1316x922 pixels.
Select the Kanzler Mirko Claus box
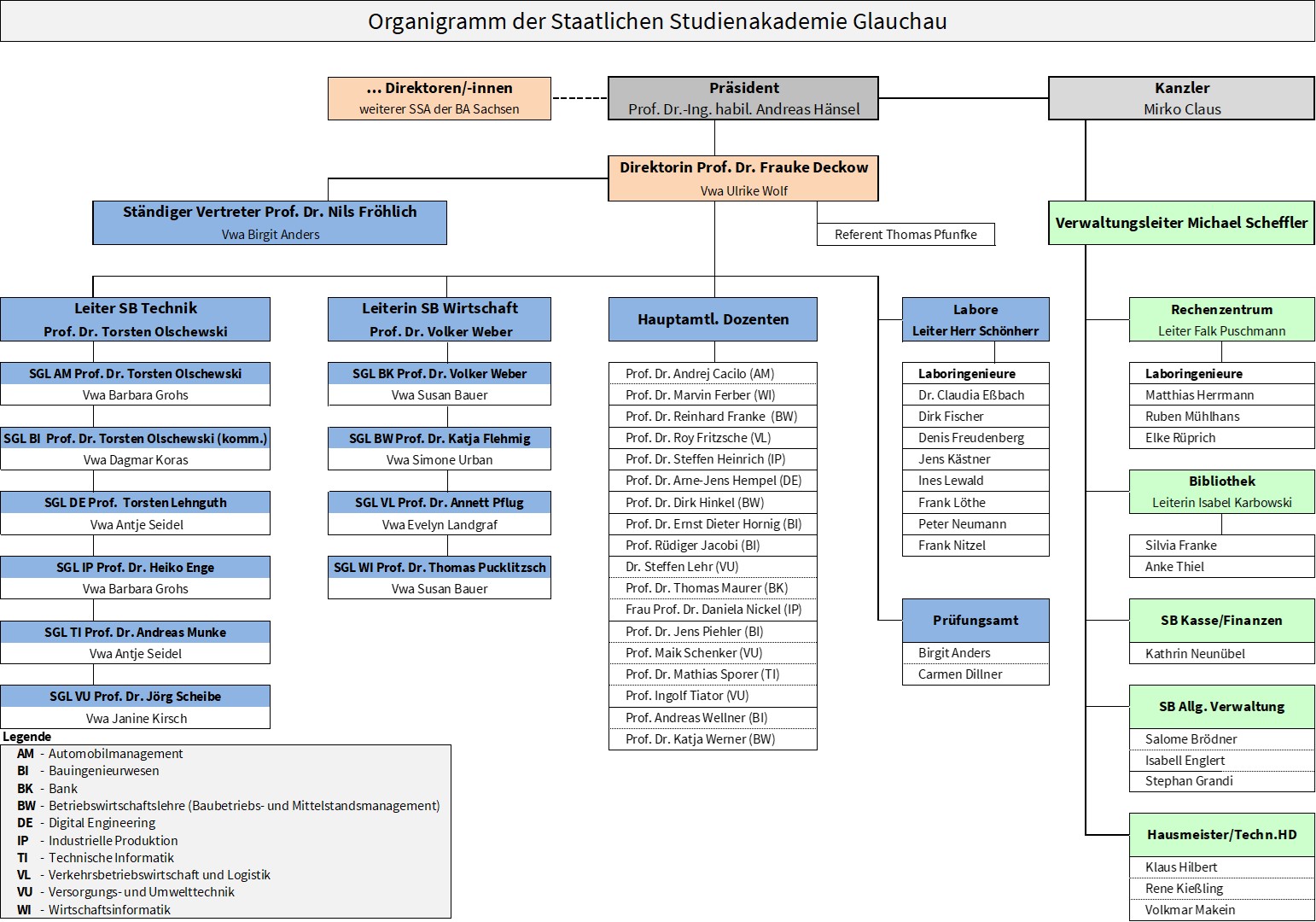click(1182, 98)
